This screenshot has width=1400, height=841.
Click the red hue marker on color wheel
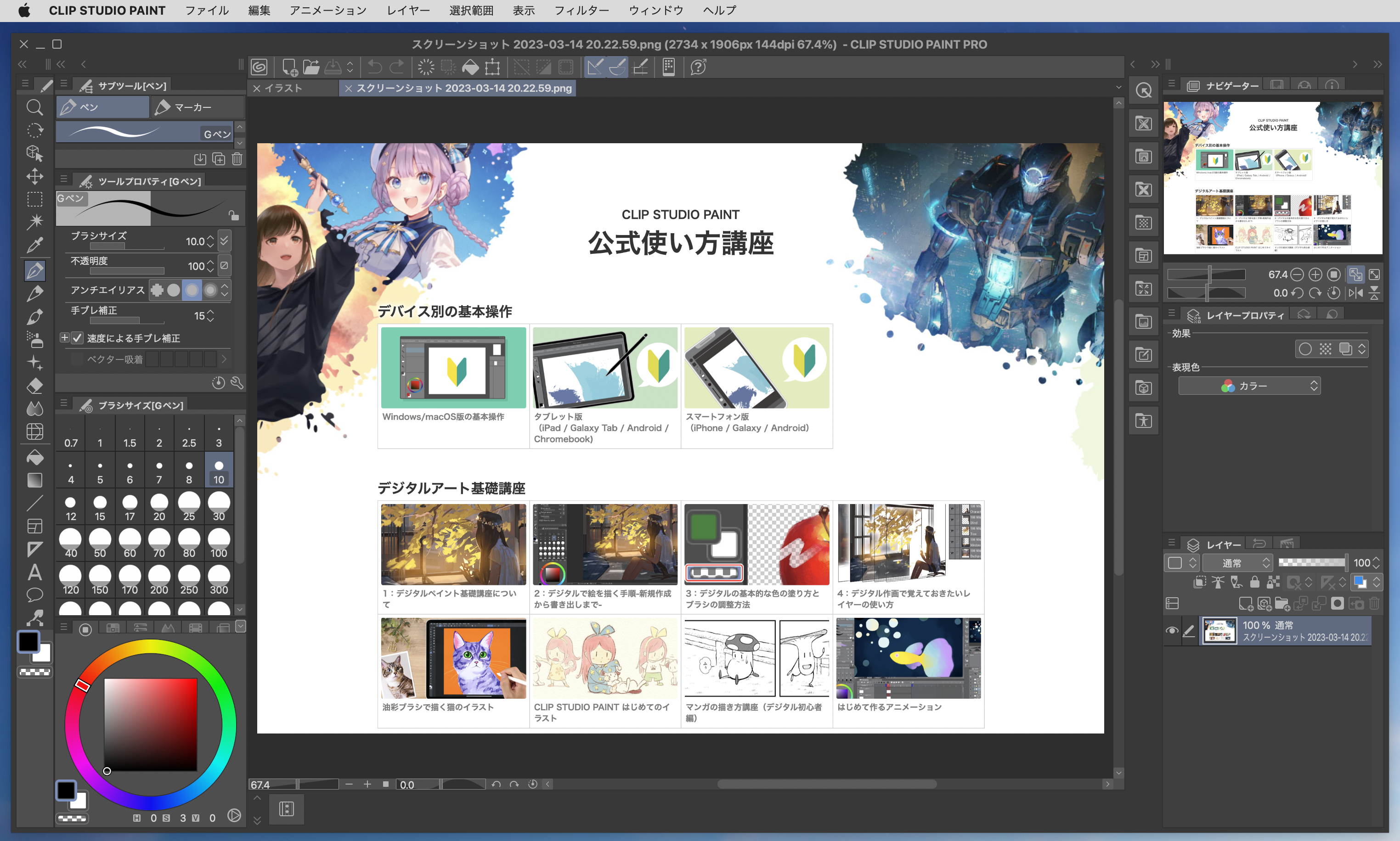82,685
